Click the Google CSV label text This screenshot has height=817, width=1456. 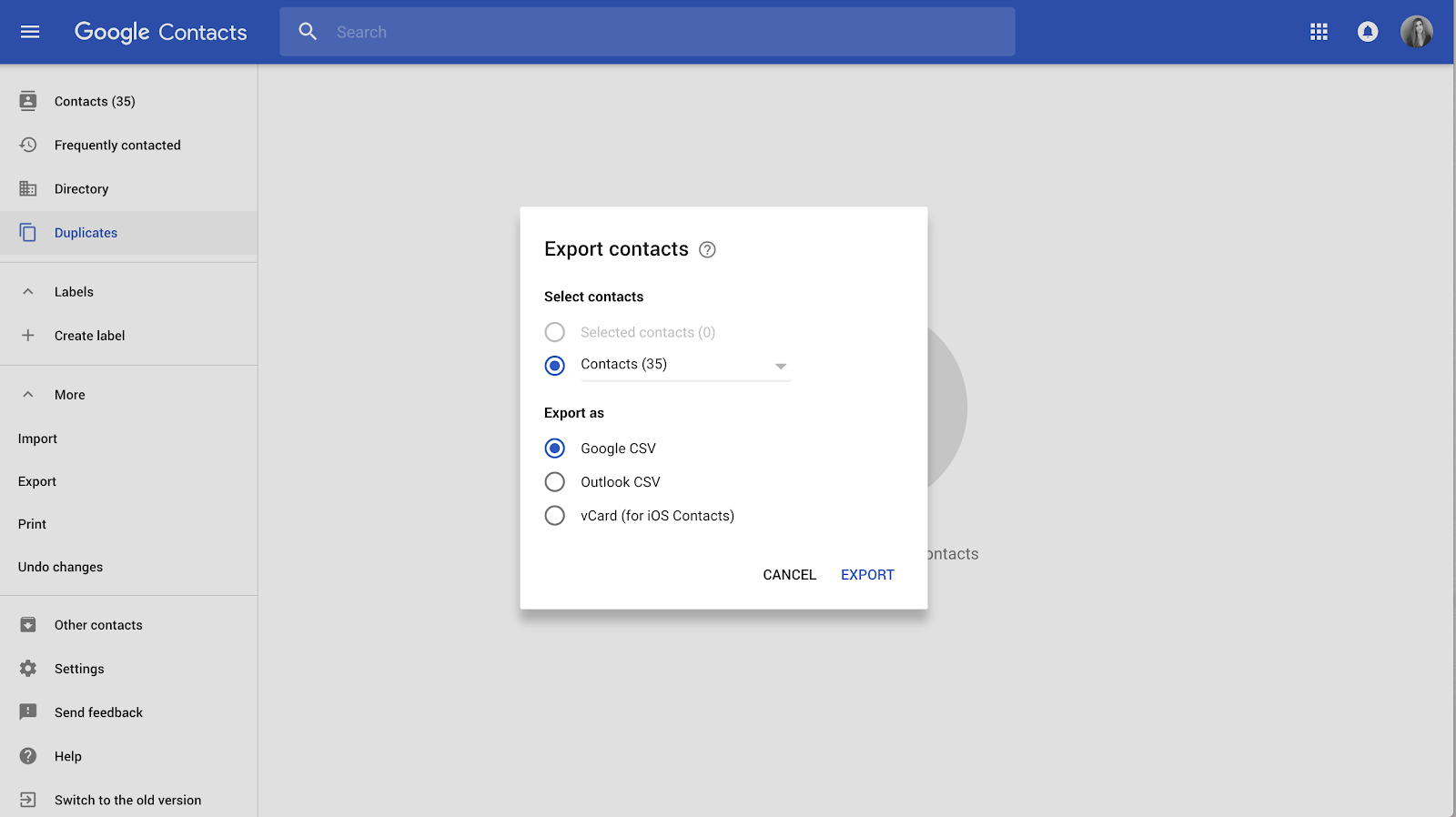(x=619, y=449)
